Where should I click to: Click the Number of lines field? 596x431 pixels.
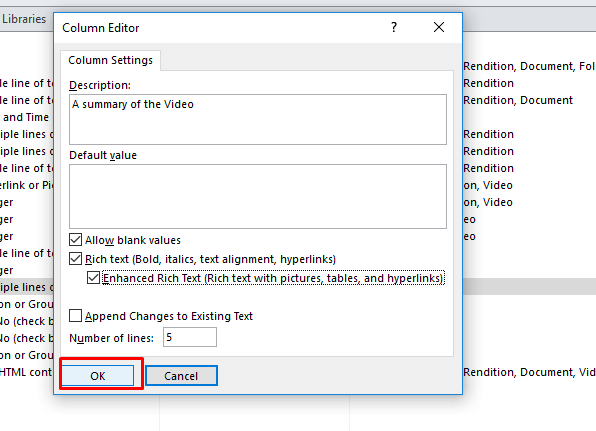pyautogui.click(x=190, y=337)
